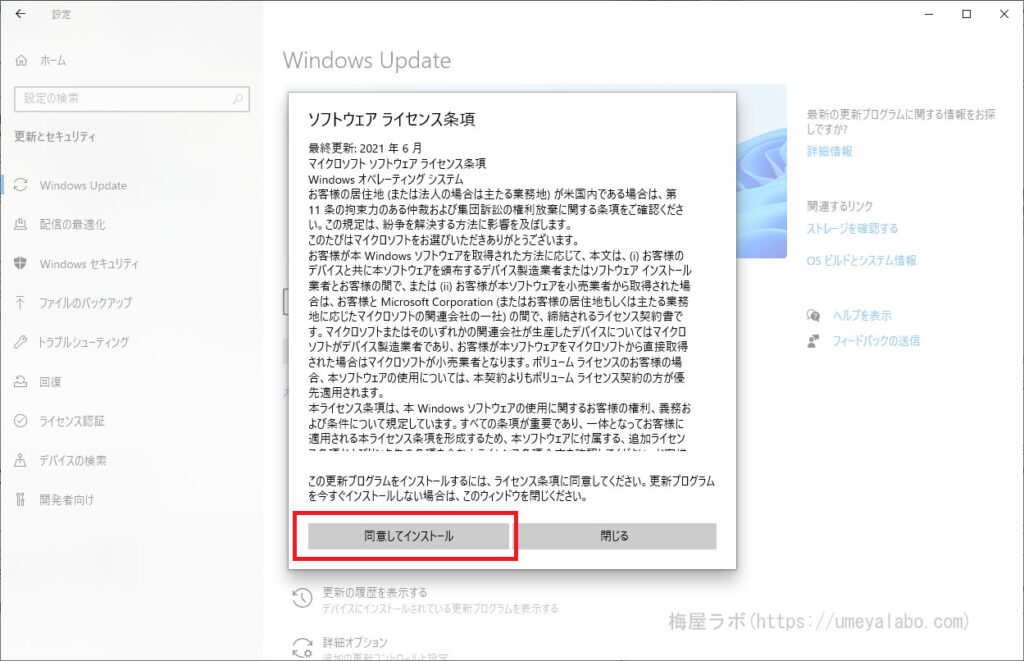The height and width of the screenshot is (661, 1024).
Task: Click the back arrow in Settings
Action: tap(21, 14)
